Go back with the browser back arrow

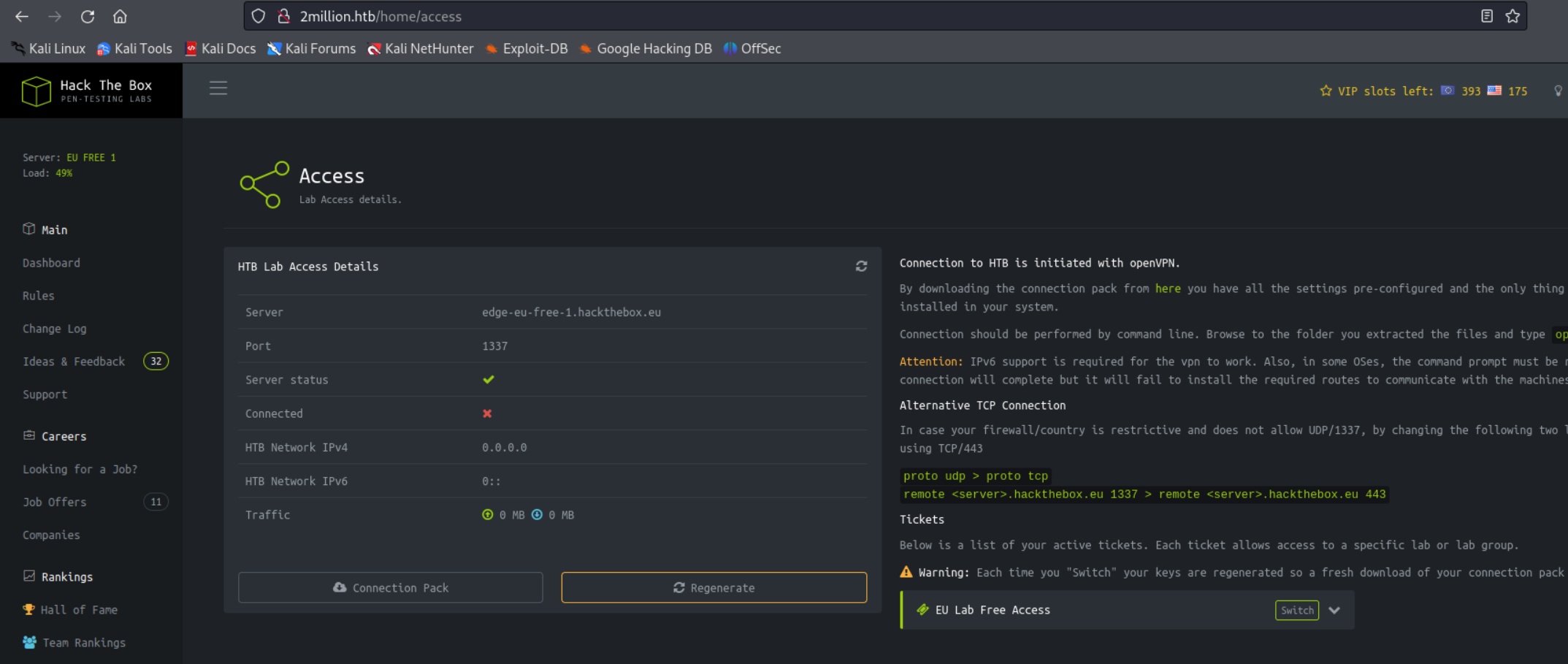22,16
